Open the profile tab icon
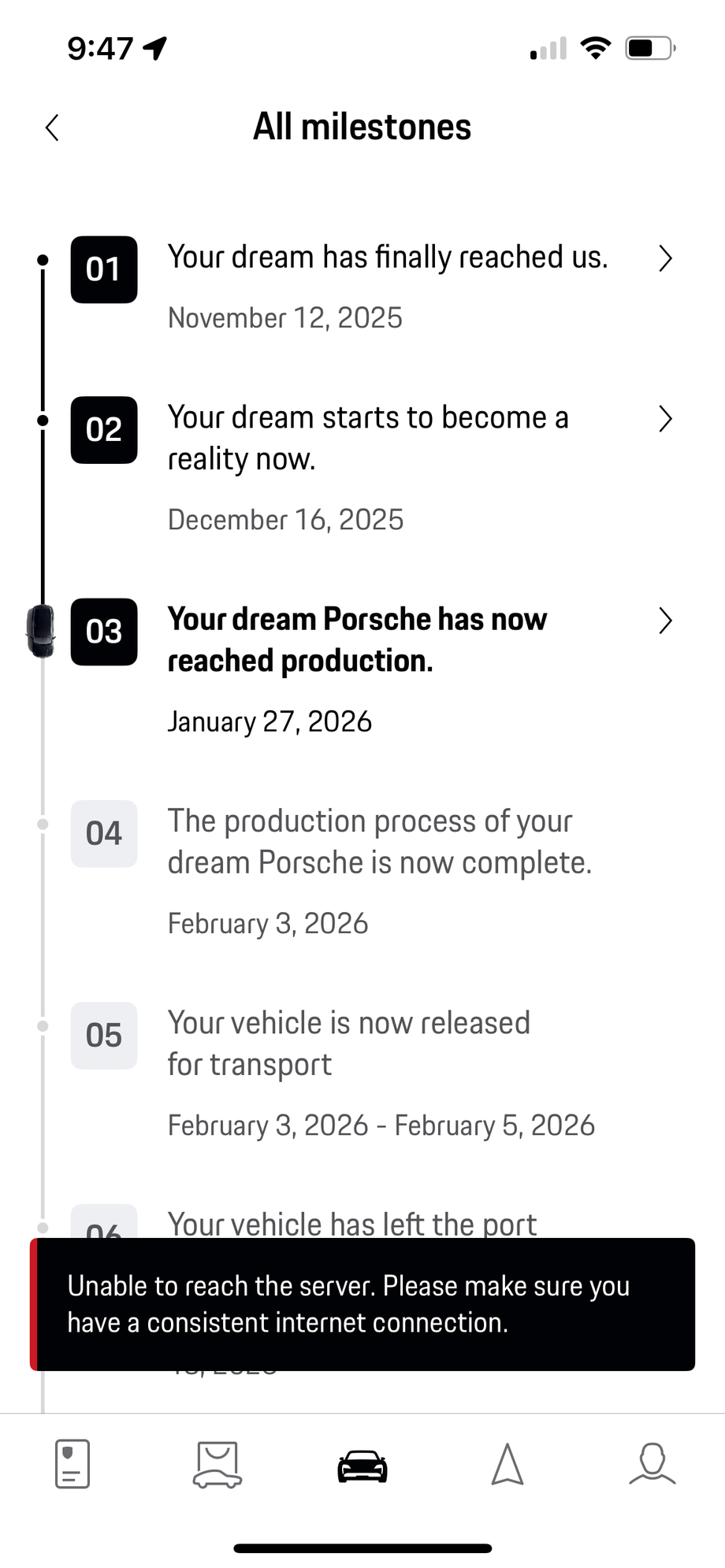Screen dimensions: 725x1568 pyautogui.click(x=652, y=1464)
